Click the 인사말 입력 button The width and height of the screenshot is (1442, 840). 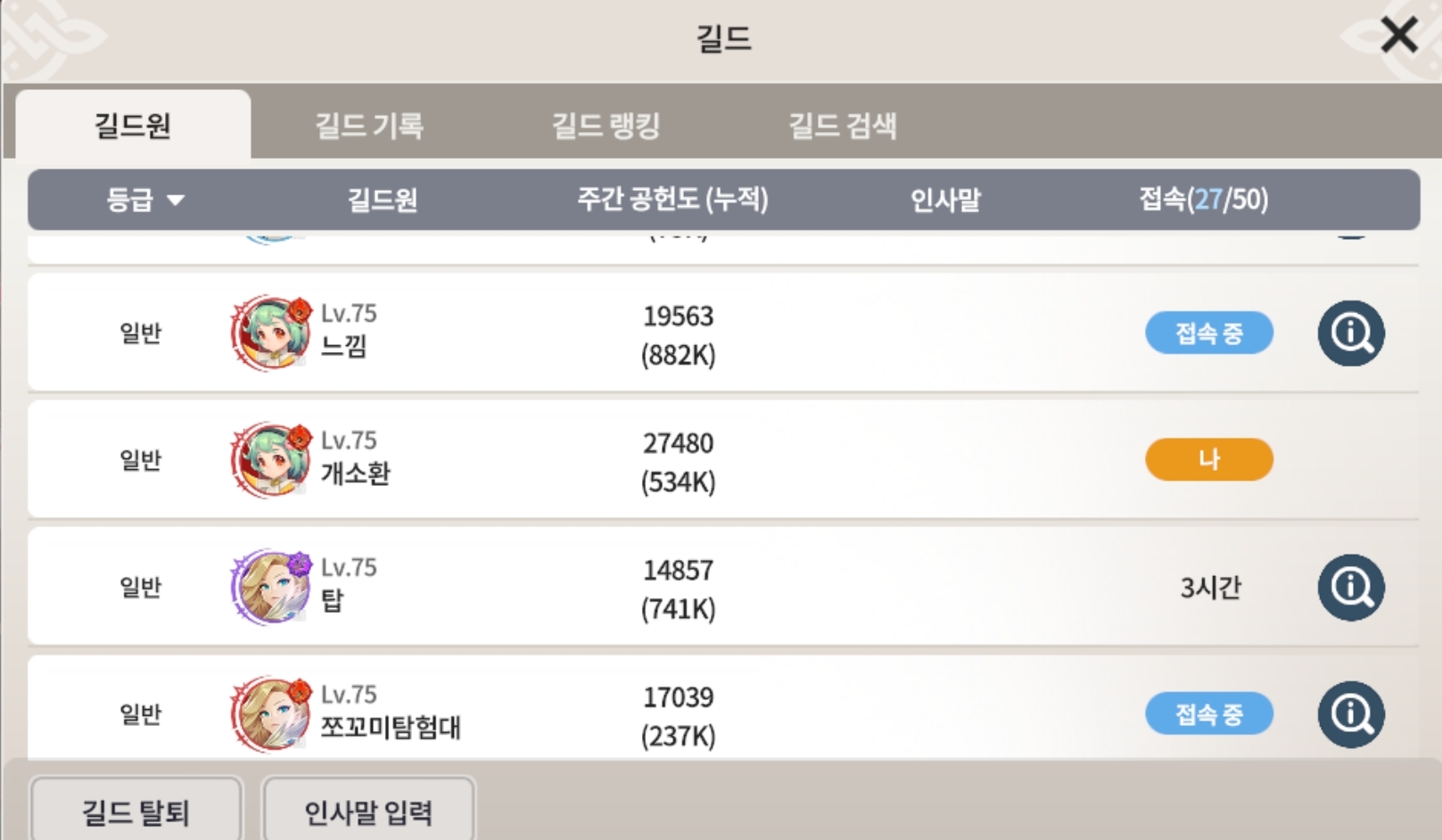point(368,811)
